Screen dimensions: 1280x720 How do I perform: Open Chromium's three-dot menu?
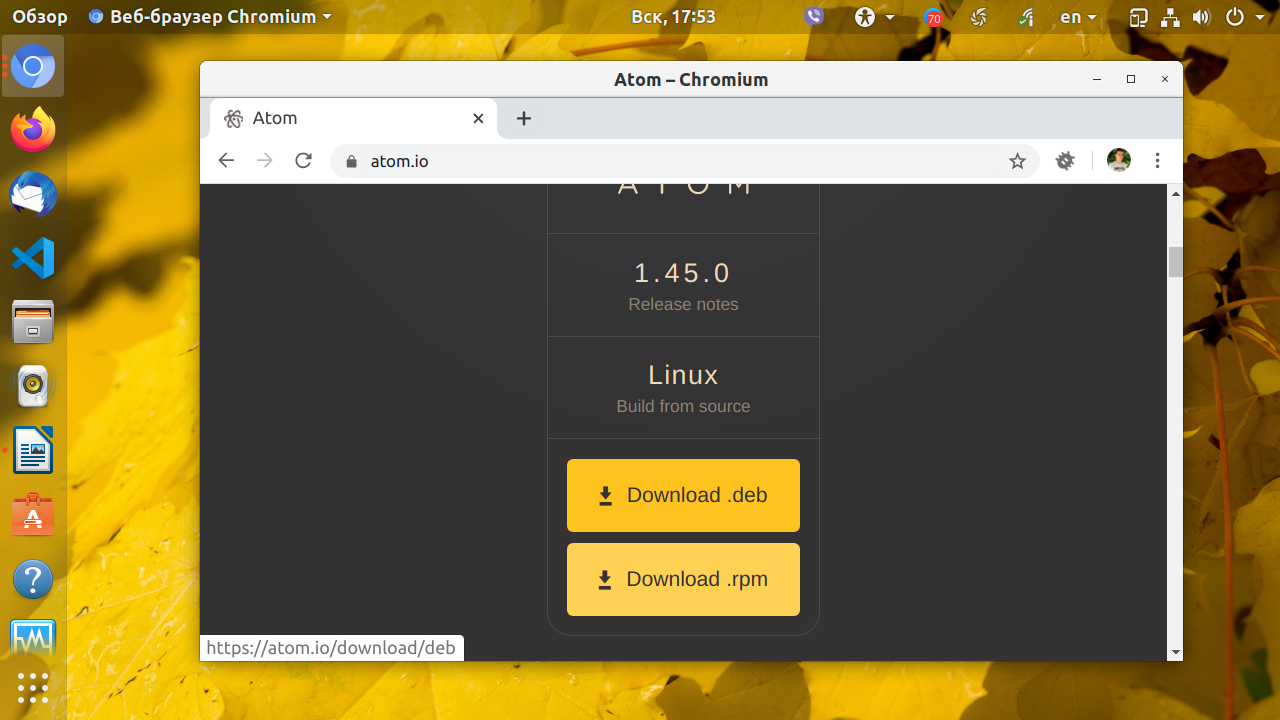[1157, 161]
